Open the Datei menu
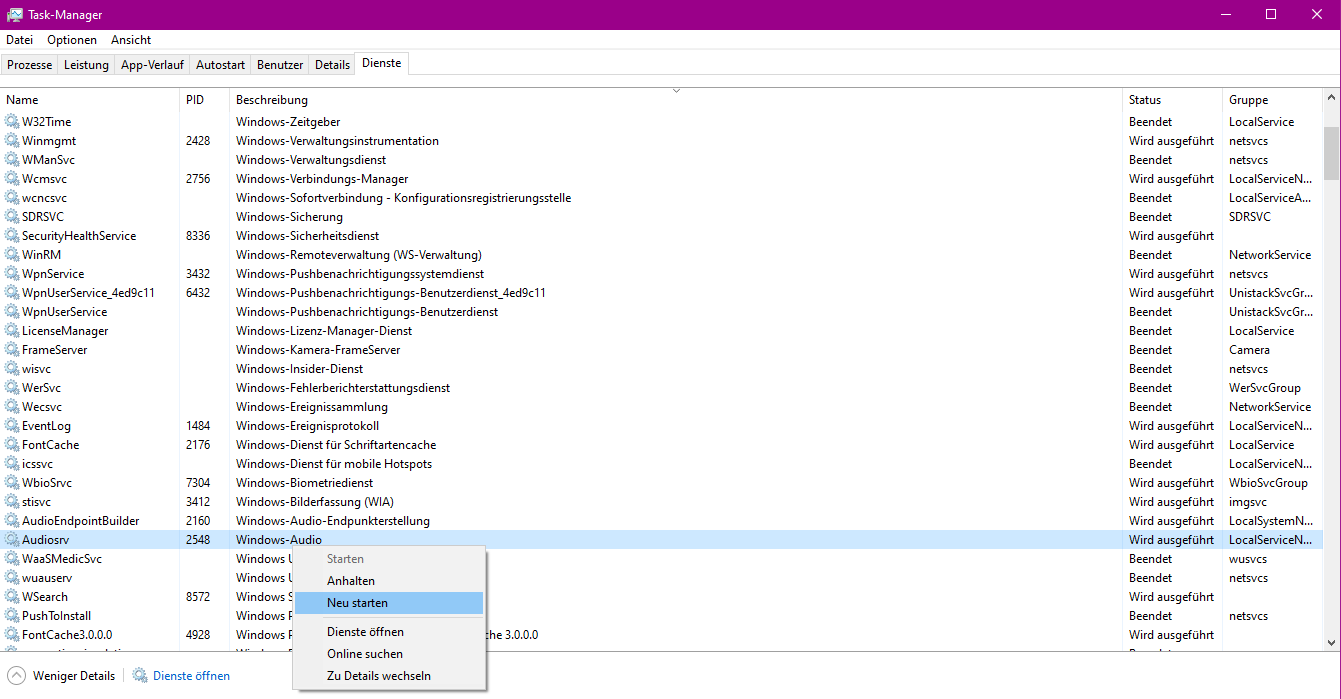This screenshot has width=1341, height=699. pyautogui.click(x=19, y=40)
